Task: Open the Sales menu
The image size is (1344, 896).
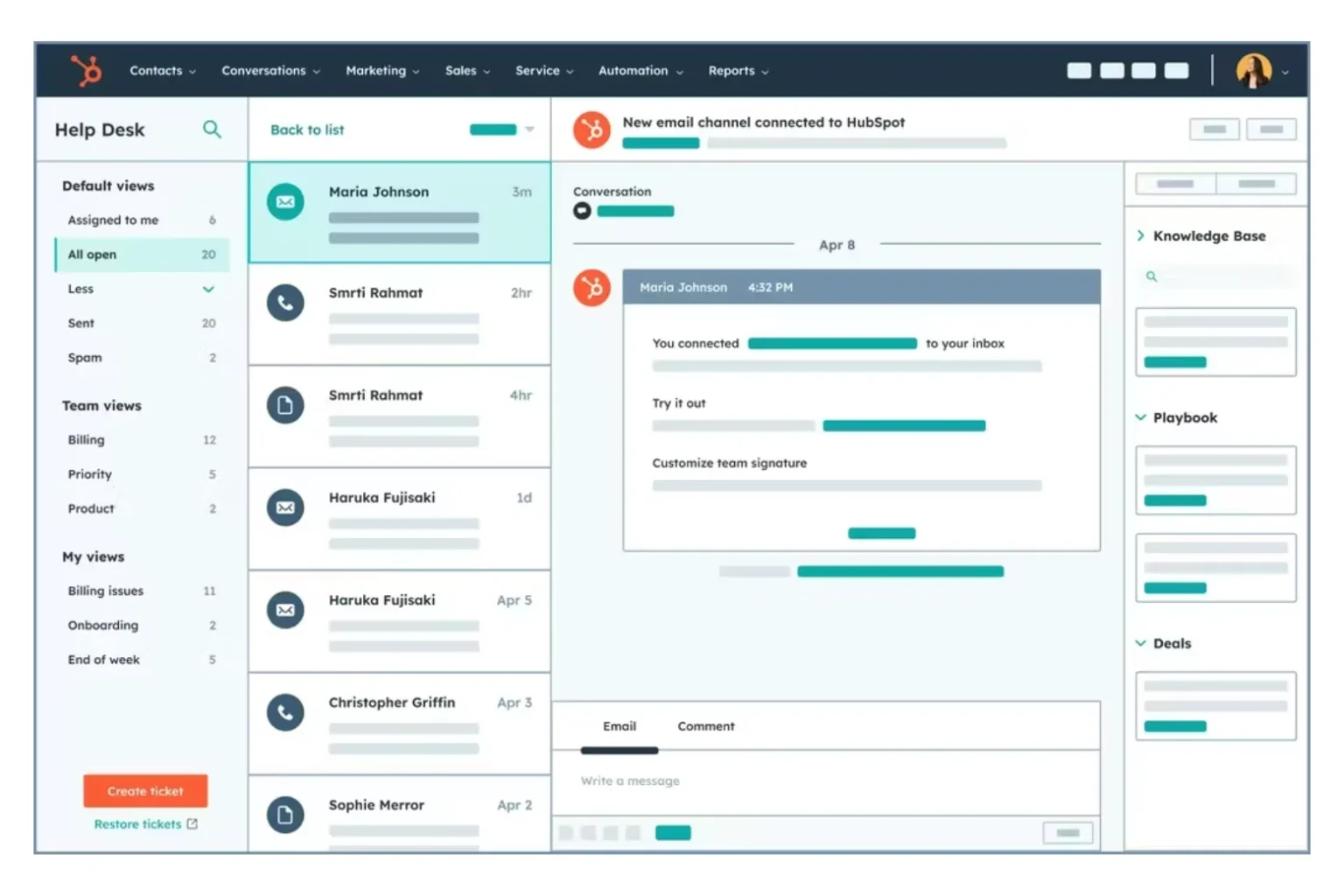Action: (x=467, y=71)
